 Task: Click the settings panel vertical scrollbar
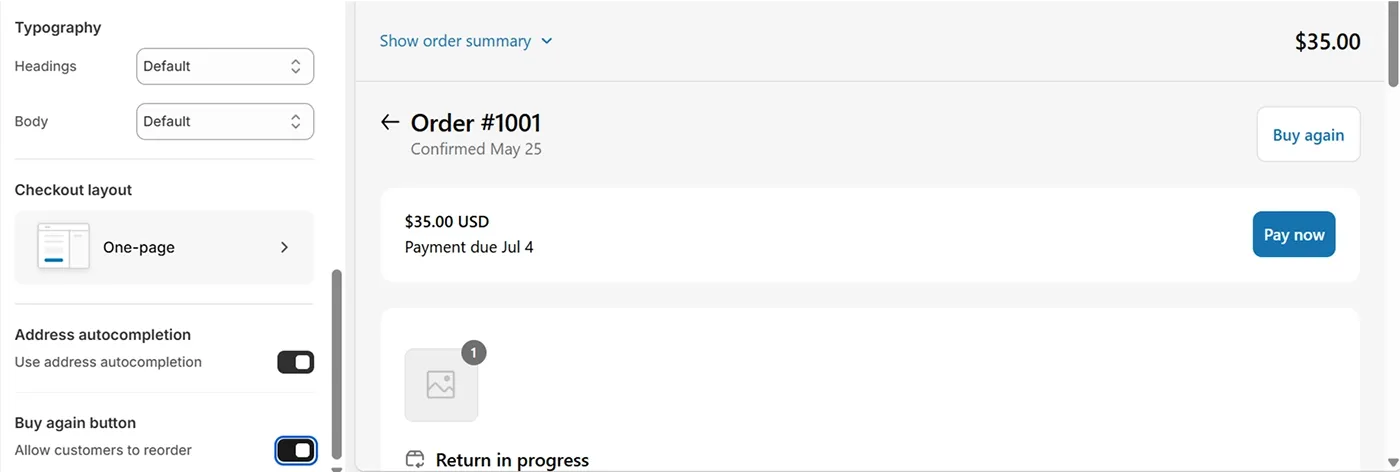337,360
